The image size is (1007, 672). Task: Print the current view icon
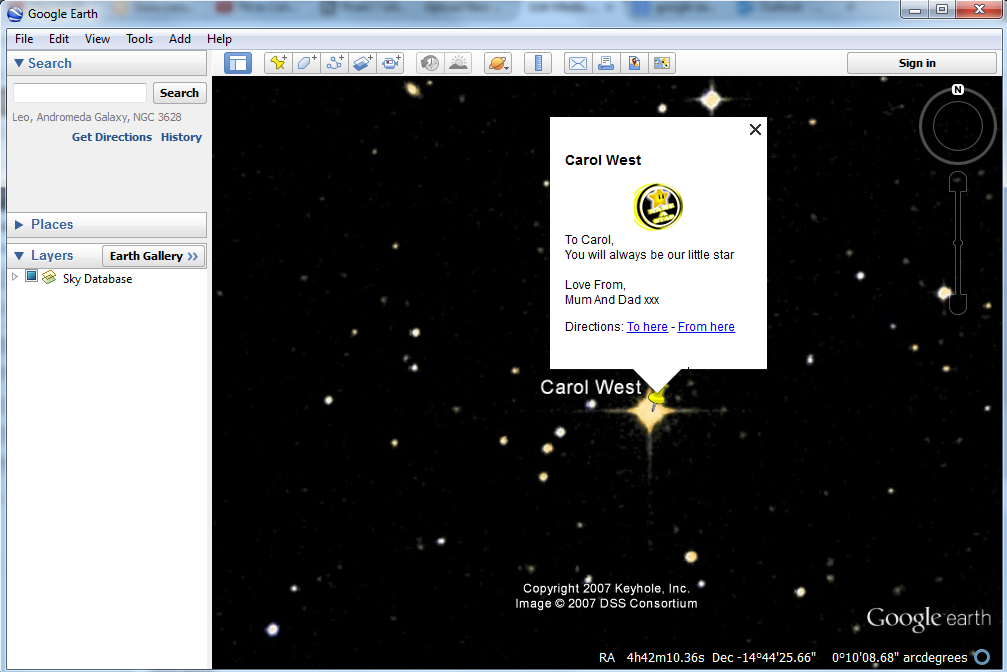coord(606,63)
